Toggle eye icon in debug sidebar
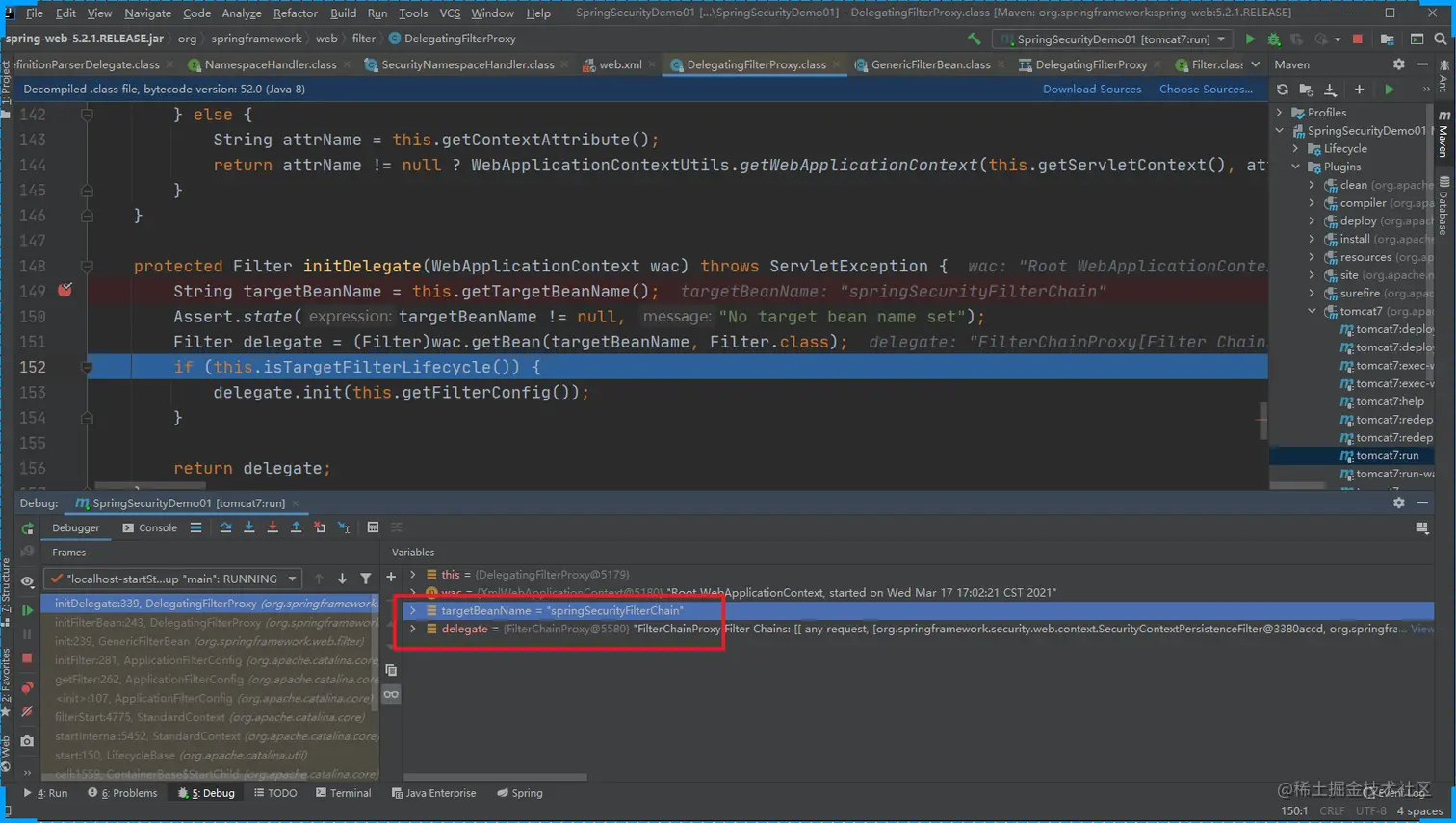Image resolution: width=1456 pixels, height=823 pixels. (27, 581)
